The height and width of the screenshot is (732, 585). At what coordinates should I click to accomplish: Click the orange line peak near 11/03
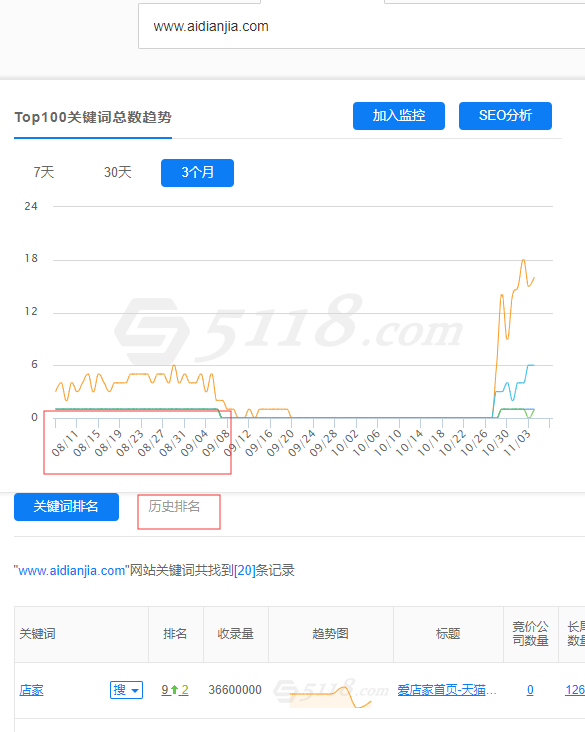point(523,260)
